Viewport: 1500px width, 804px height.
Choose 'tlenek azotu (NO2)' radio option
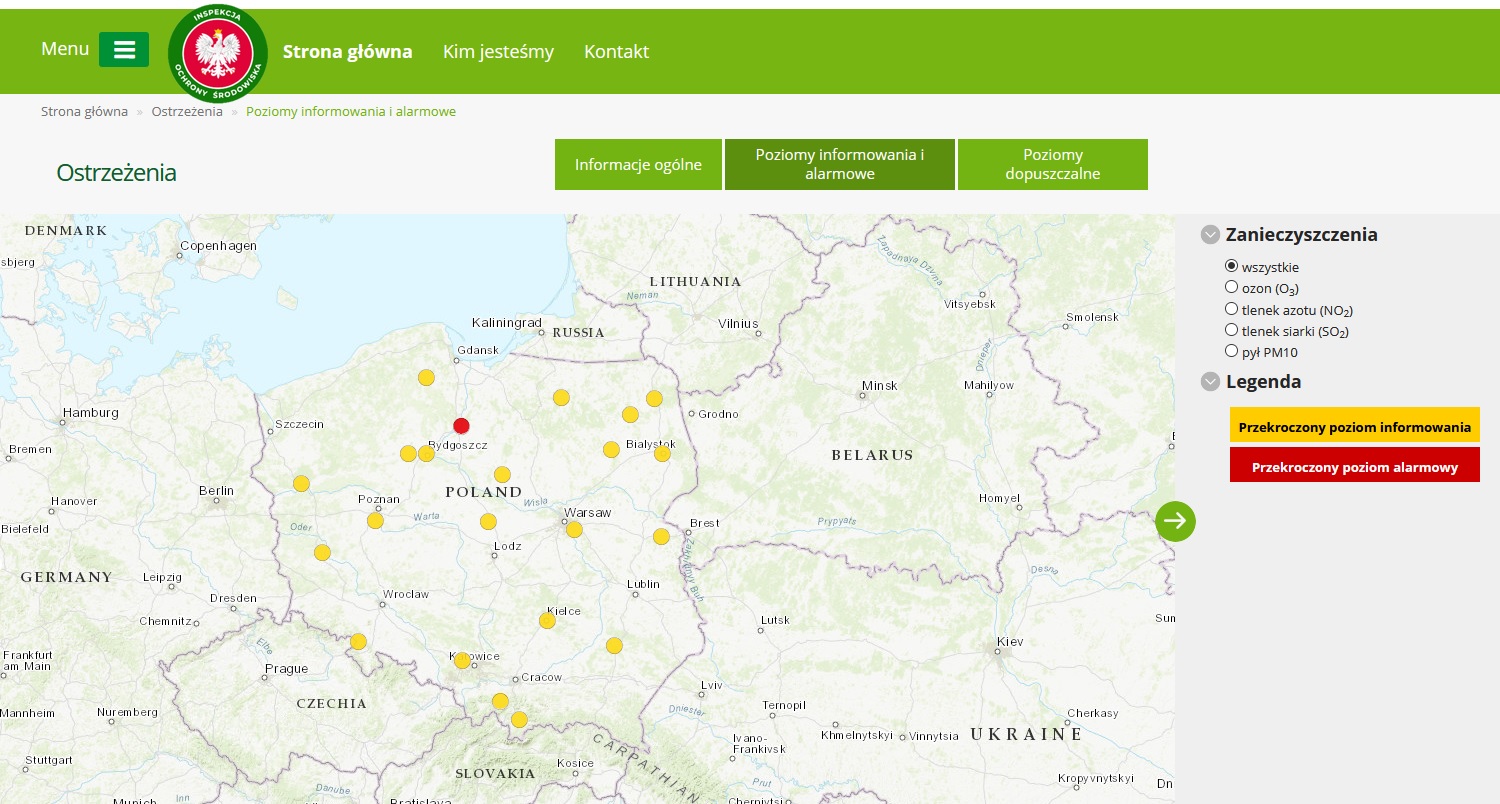pos(1232,309)
